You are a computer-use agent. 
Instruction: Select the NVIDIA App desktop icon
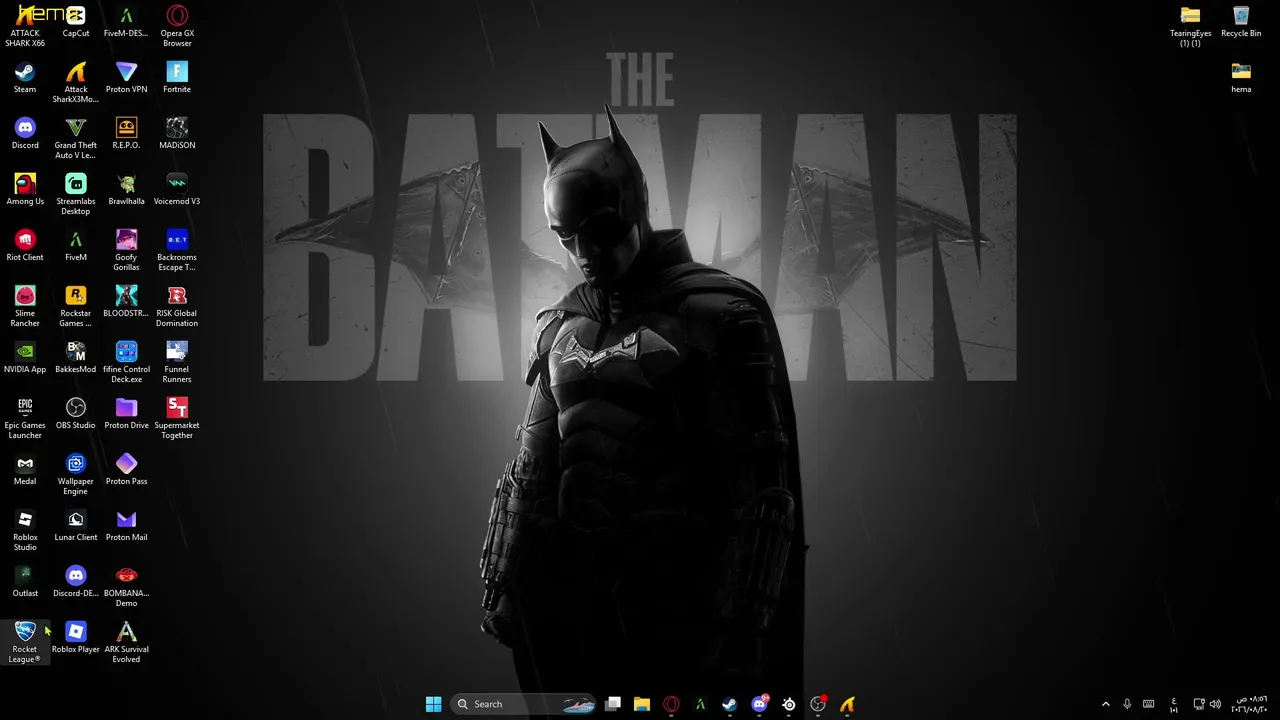click(25, 358)
